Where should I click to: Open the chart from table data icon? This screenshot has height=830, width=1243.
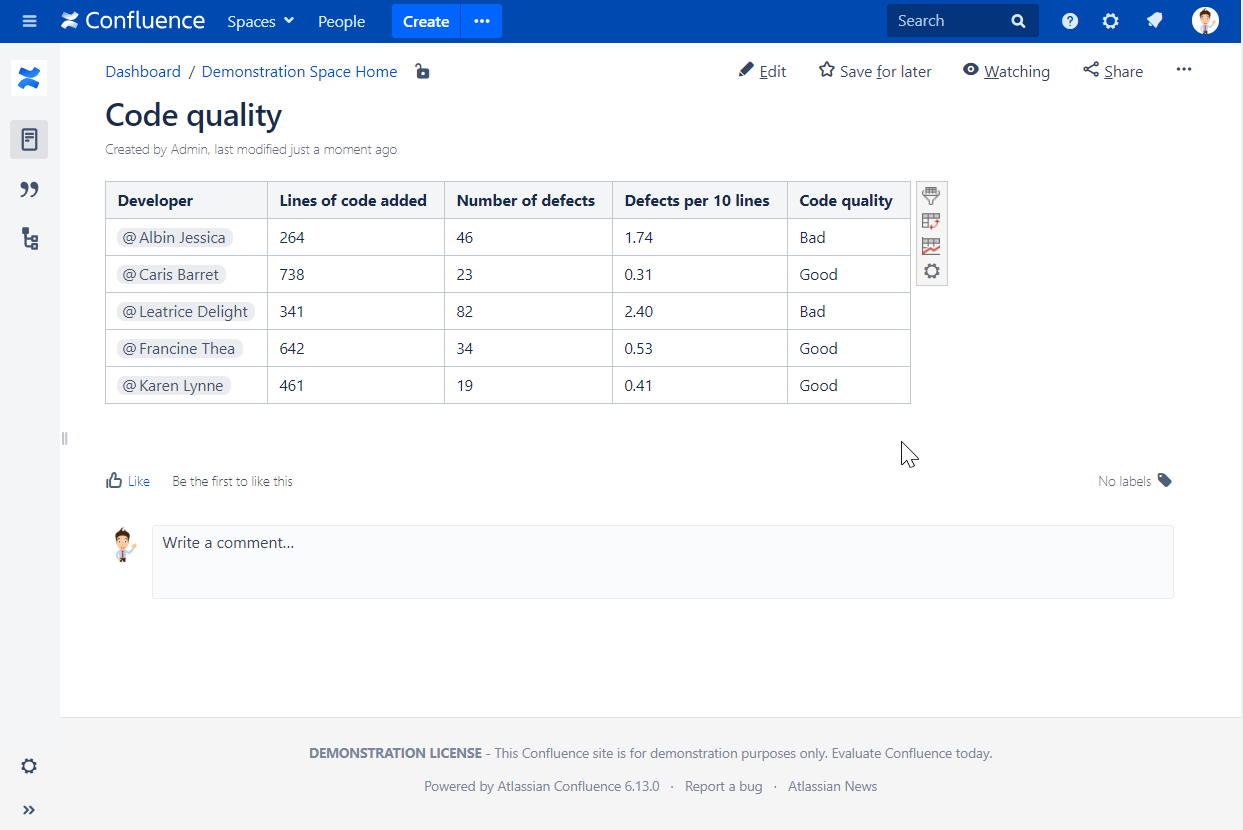pyautogui.click(x=931, y=246)
